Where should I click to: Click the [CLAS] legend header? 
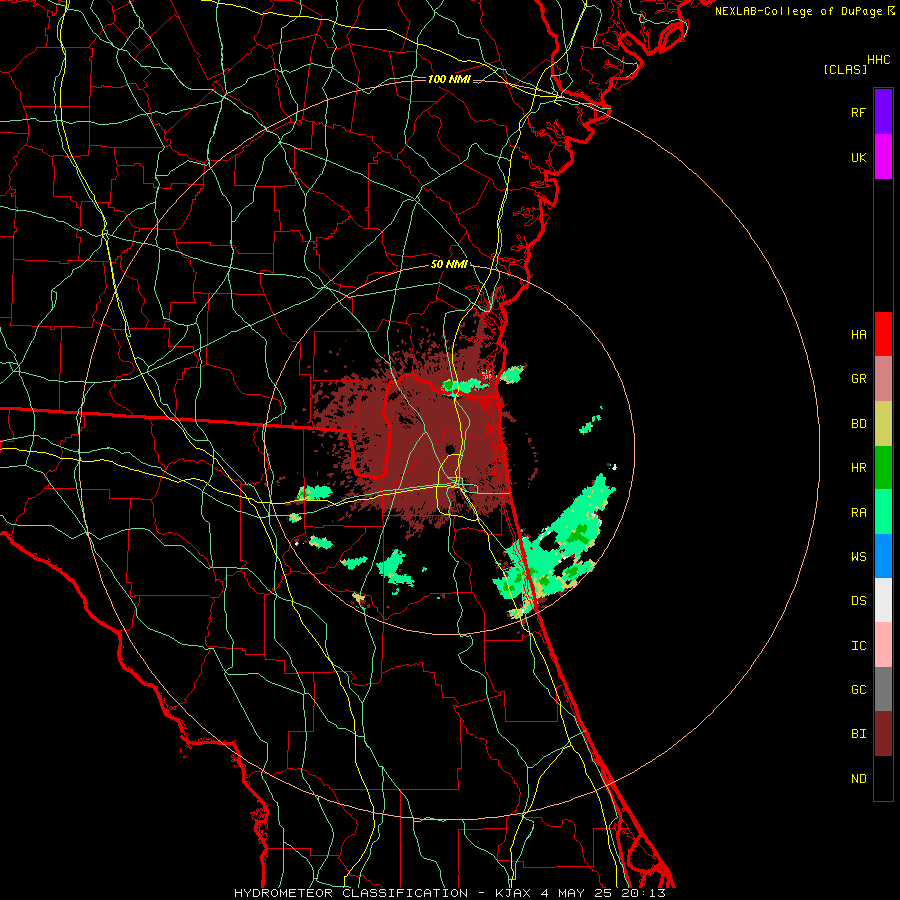point(845,70)
